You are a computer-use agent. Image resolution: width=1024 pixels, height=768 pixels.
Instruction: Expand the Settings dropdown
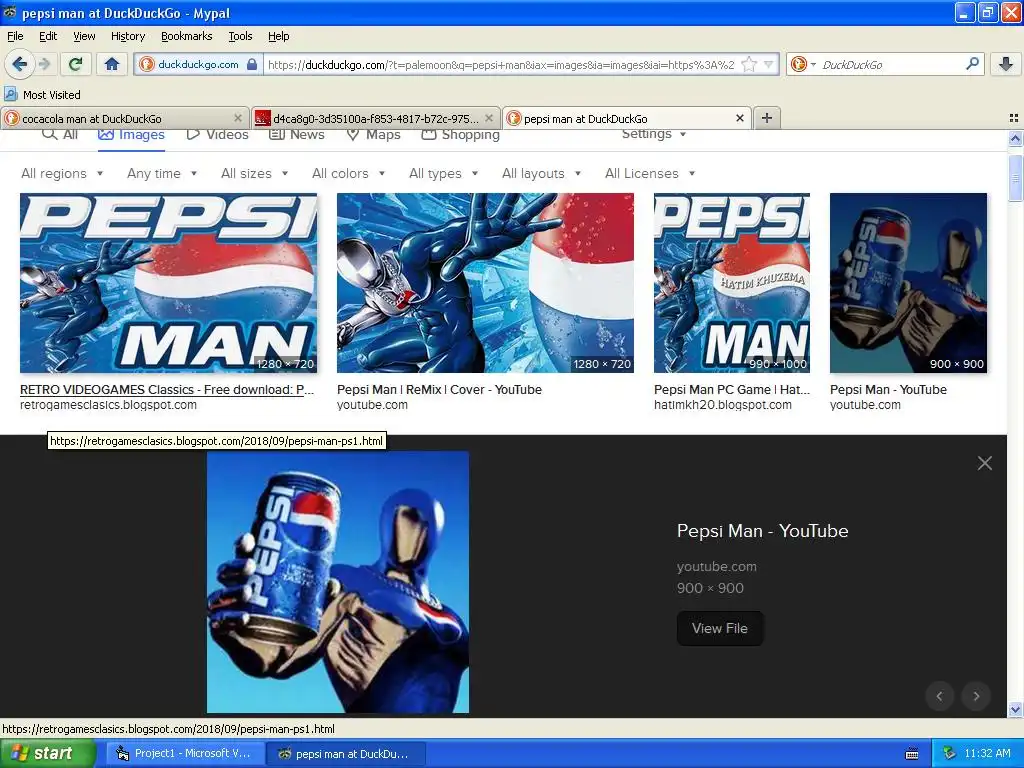point(654,134)
